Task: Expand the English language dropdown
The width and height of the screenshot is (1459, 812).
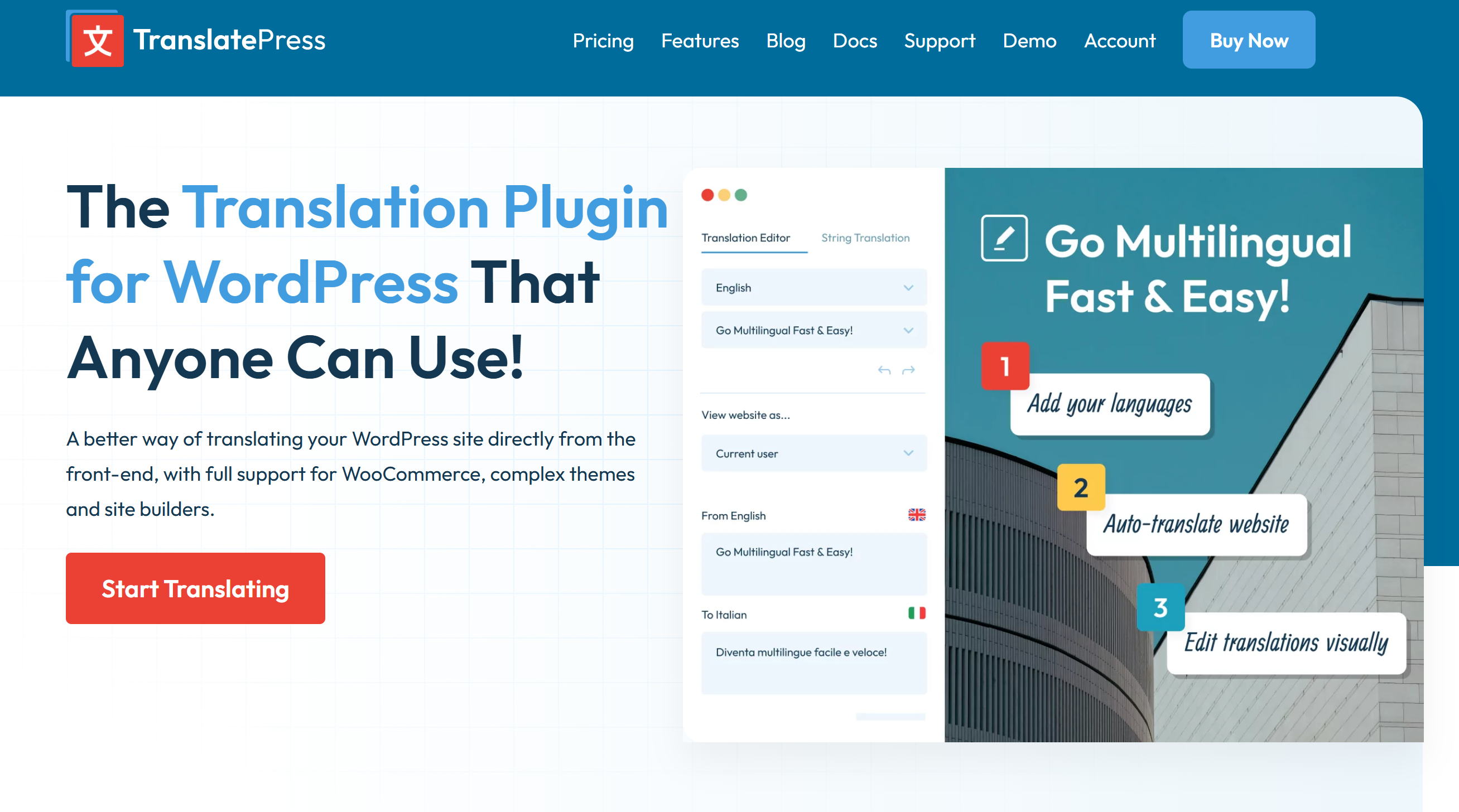Action: [x=813, y=287]
